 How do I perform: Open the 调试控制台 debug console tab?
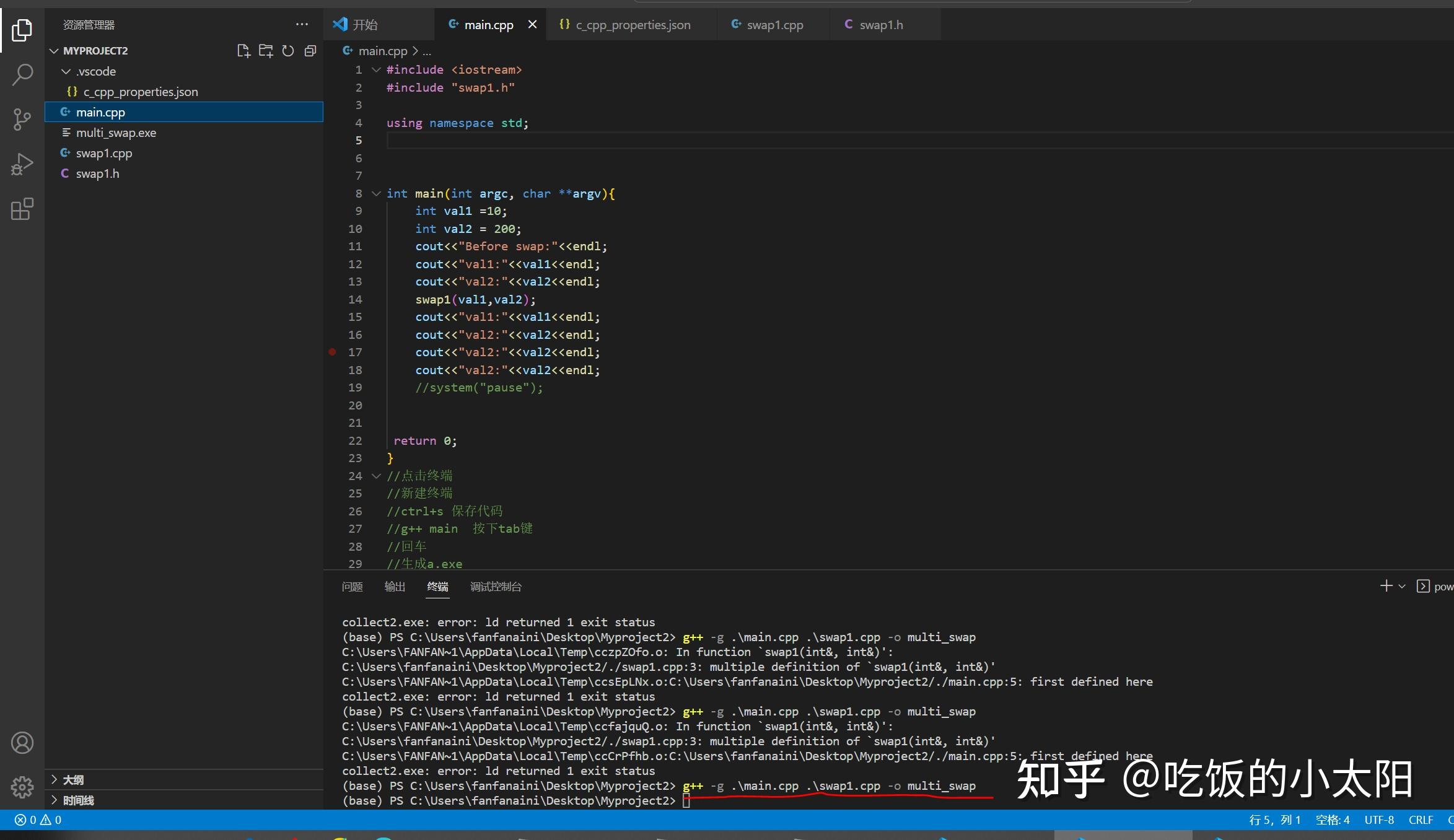tap(496, 586)
